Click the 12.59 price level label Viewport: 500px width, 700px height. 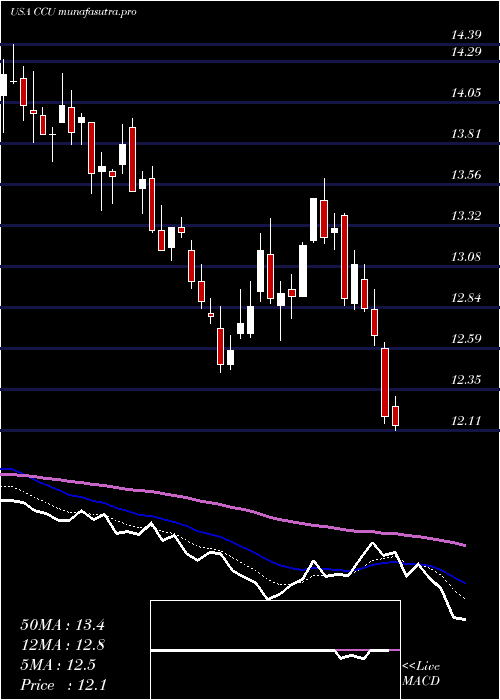click(x=466, y=338)
